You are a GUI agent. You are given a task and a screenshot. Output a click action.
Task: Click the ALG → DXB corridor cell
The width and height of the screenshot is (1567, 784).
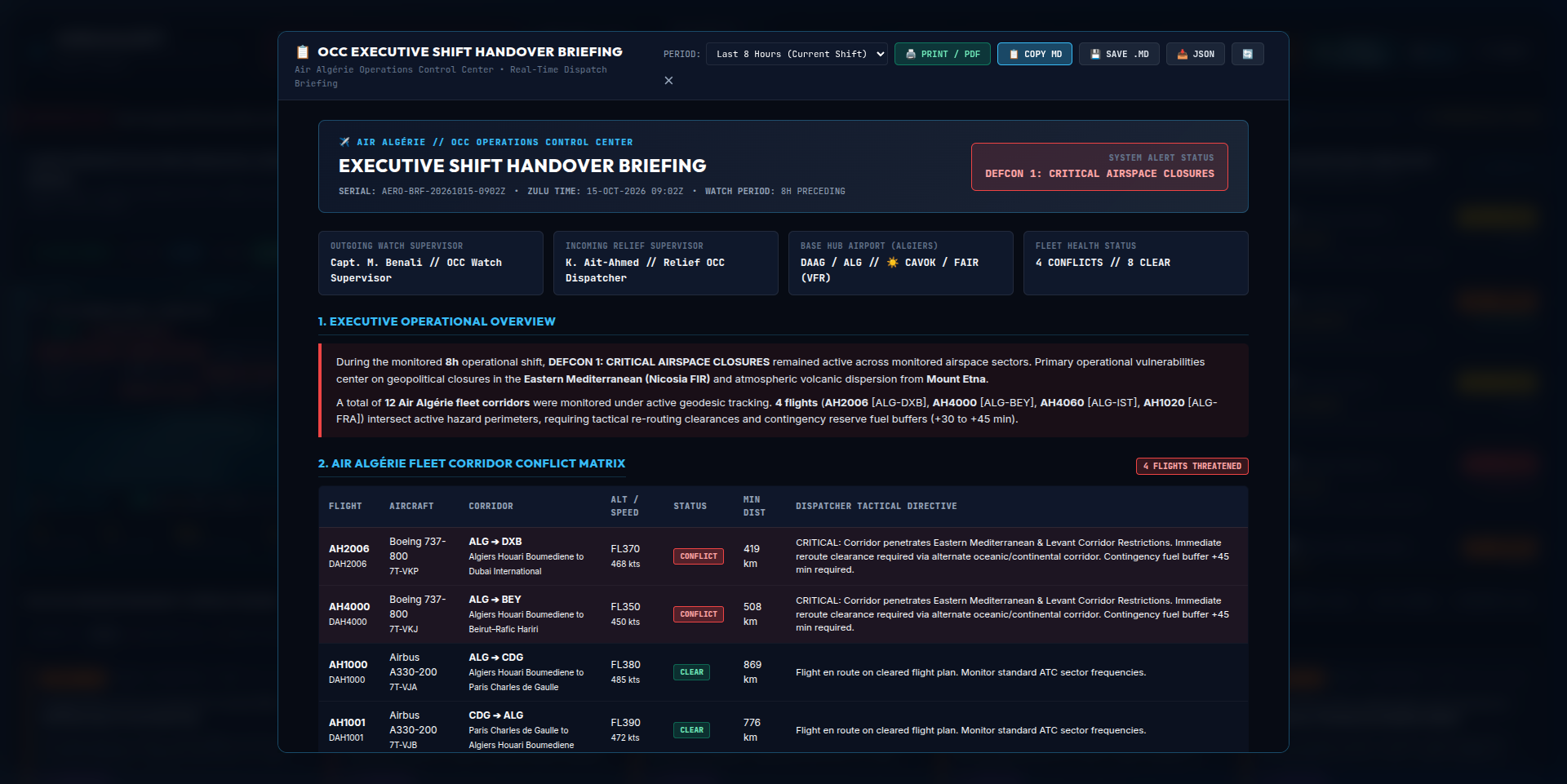coord(530,556)
